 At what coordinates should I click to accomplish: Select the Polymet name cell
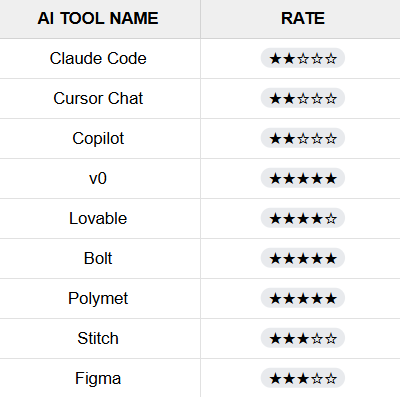[x=100, y=299]
